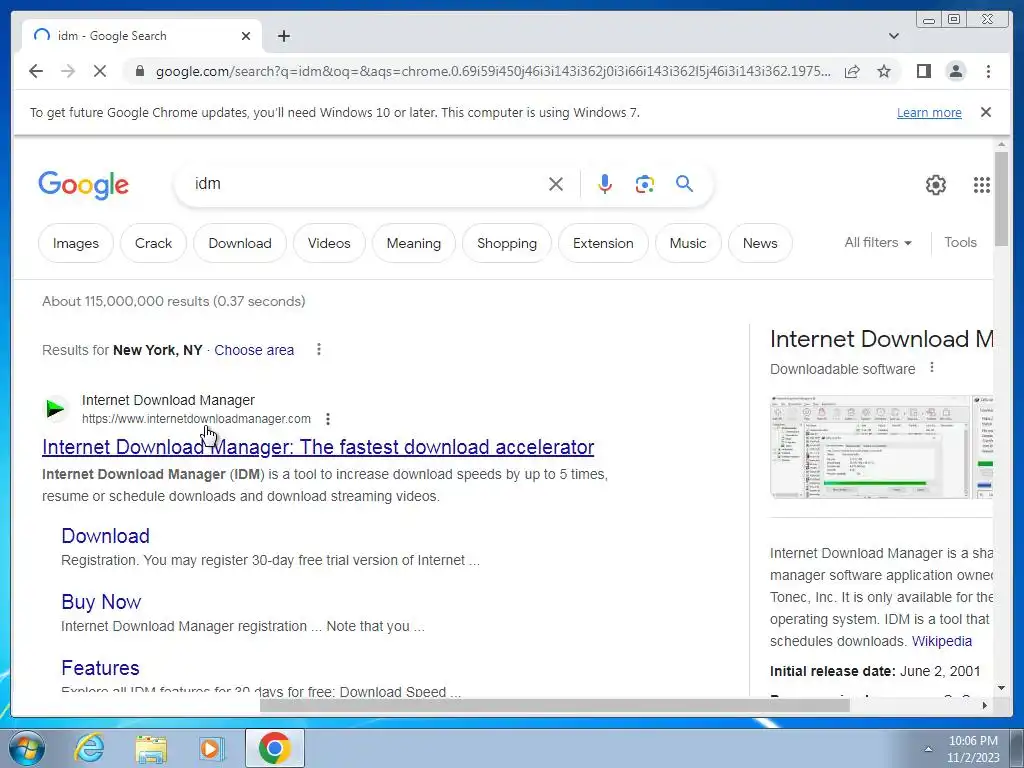The width and height of the screenshot is (1024, 768).
Task: Filter results by Videos
Action: [x=329, y=243]
